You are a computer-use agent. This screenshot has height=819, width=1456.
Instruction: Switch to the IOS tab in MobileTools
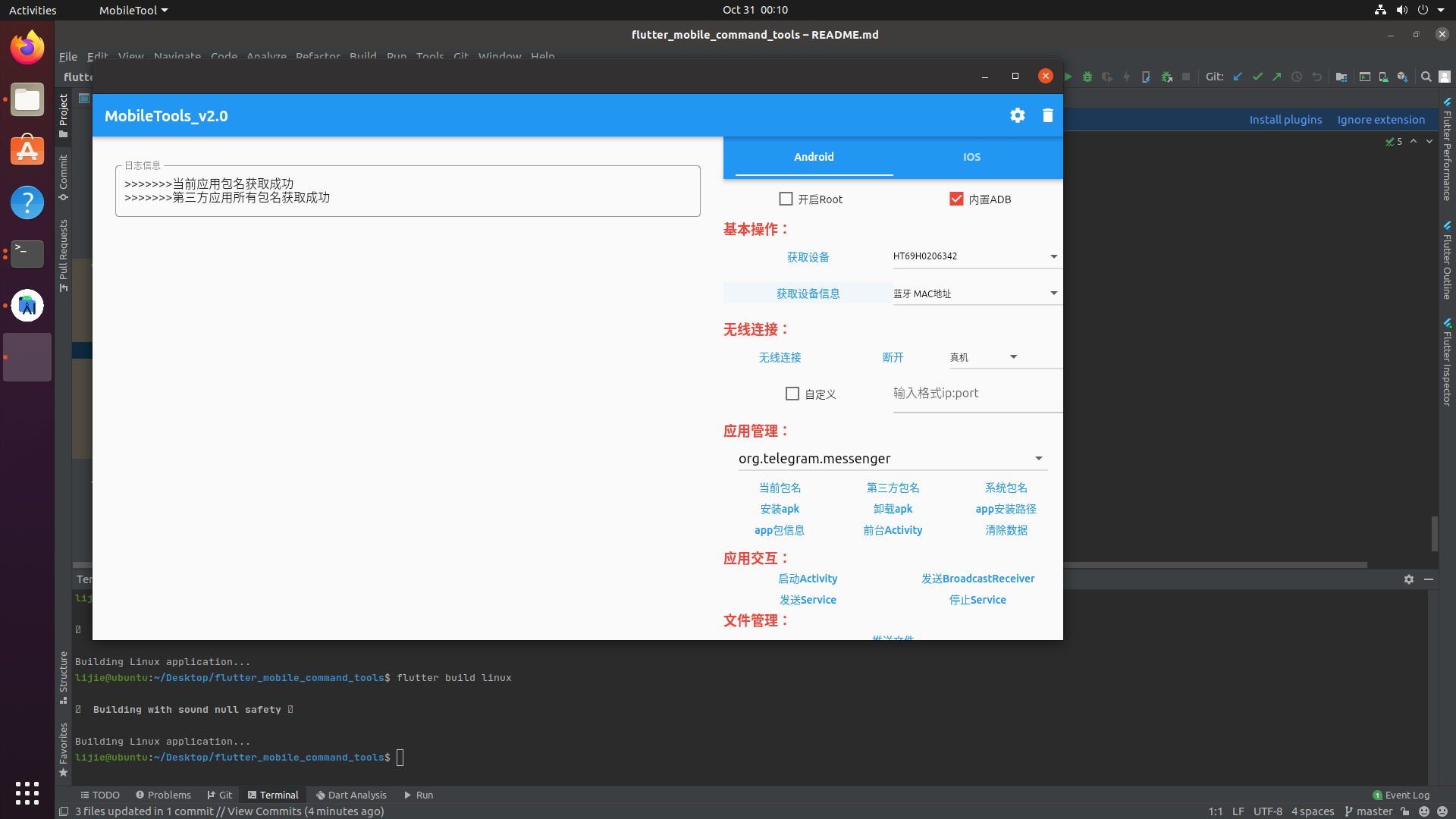point(971,157)
